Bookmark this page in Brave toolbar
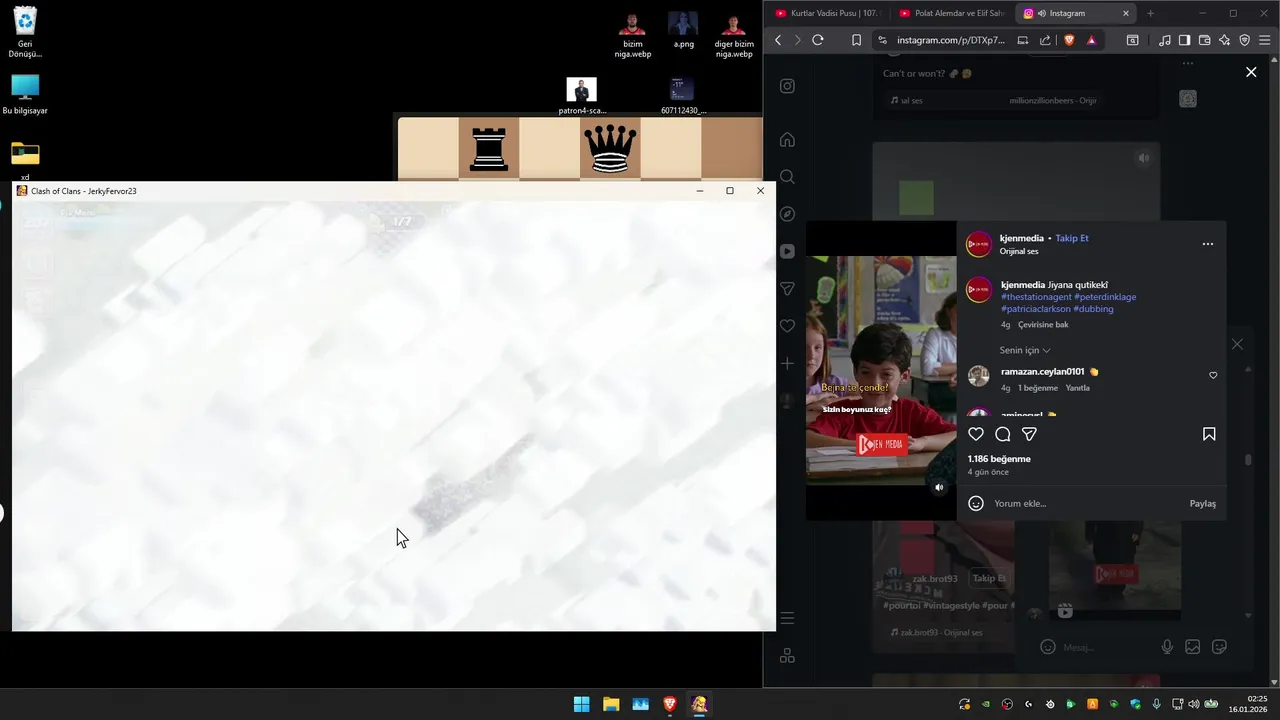This screenshot has width=1280, height=720. click(x=856, y=40)
